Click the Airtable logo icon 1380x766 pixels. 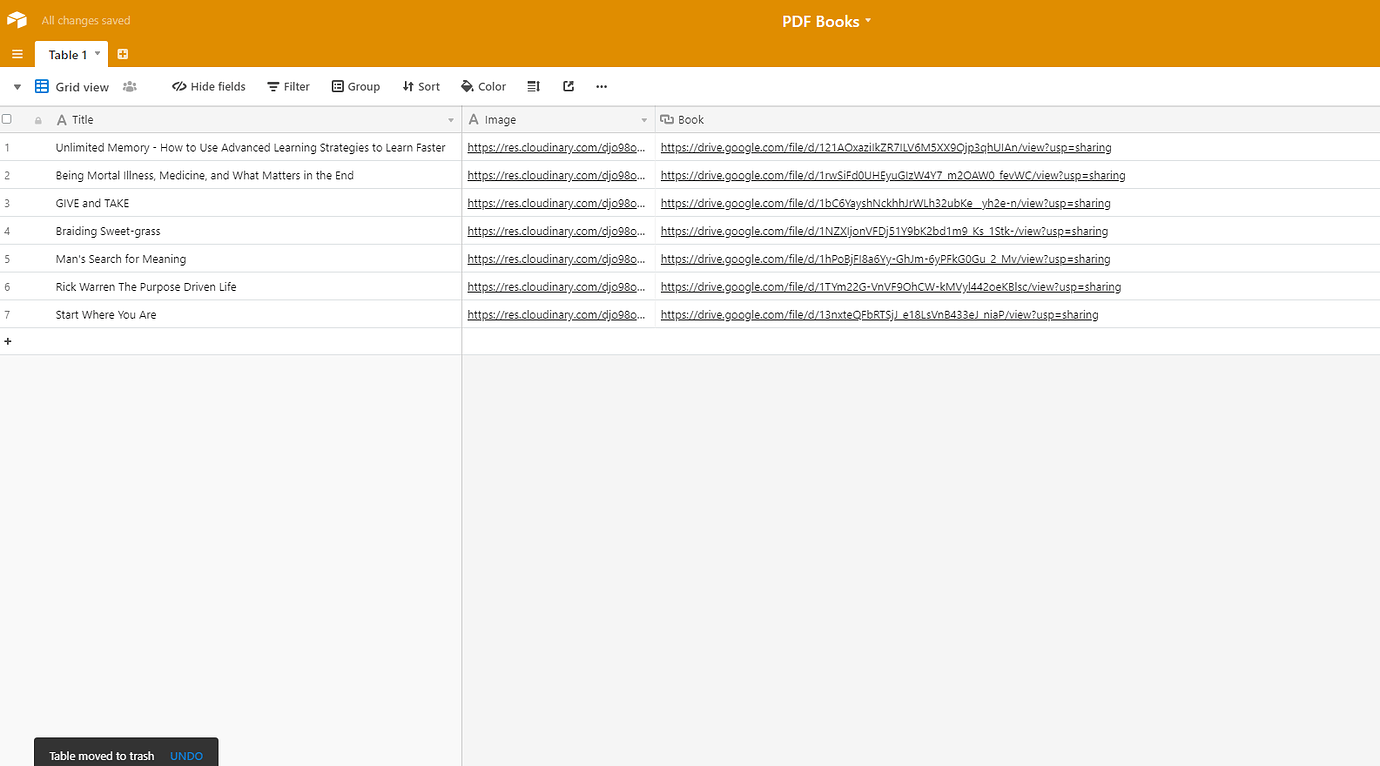16,19
